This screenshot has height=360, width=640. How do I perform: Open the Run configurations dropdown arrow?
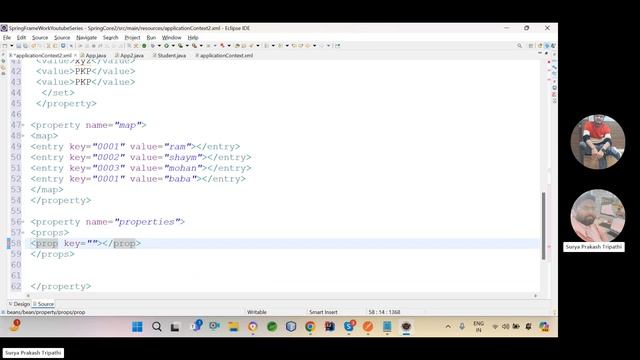tap(173, 46)
